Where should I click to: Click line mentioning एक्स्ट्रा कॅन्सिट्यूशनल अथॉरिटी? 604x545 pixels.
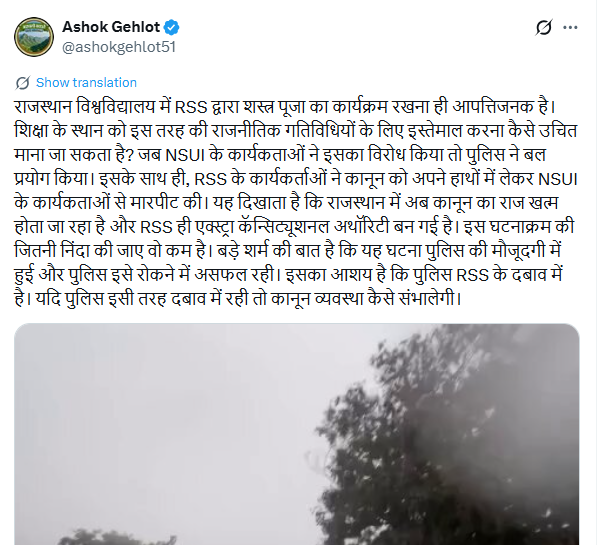pos(294,226)
